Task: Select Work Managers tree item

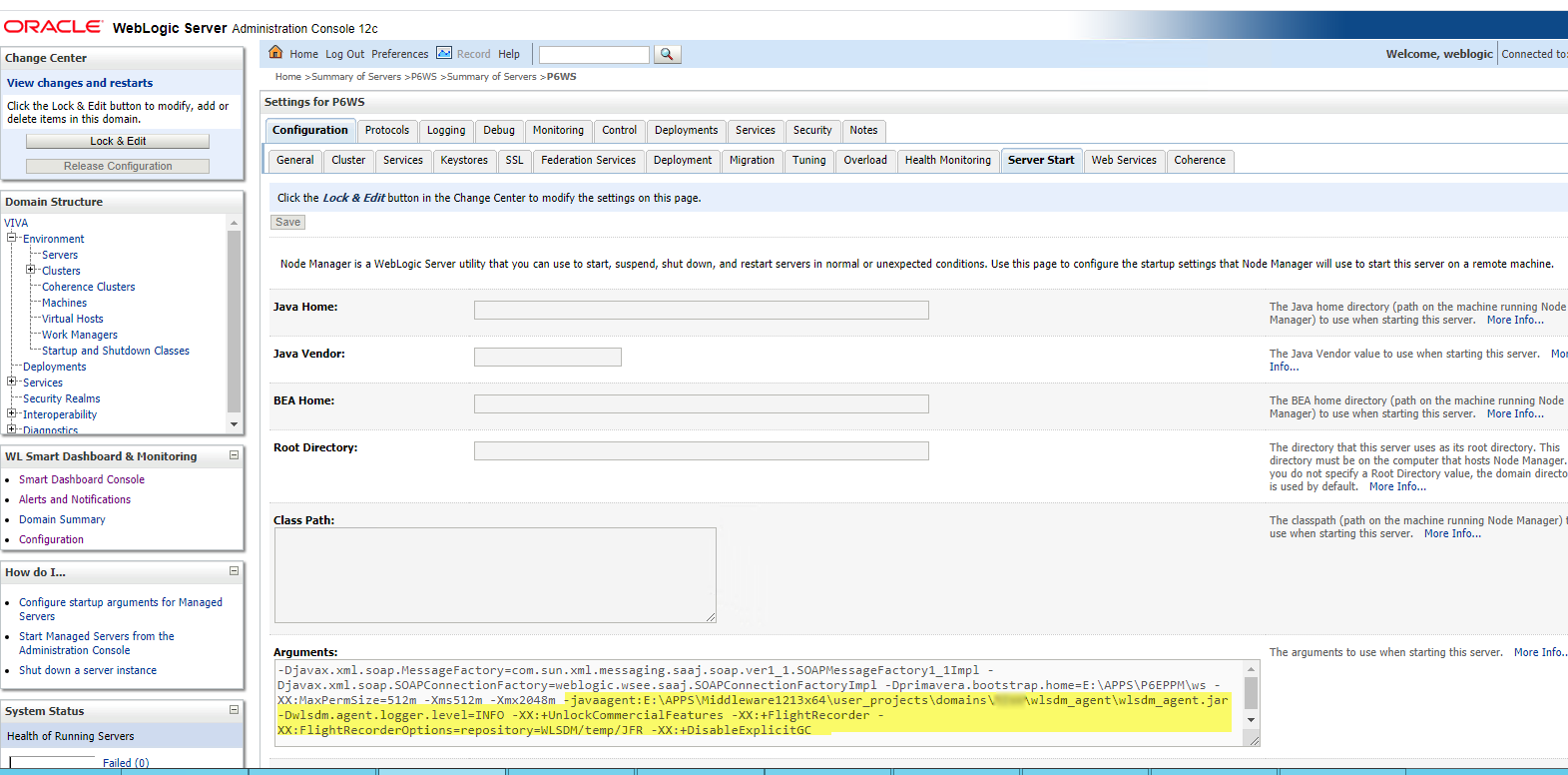Action: pos(80,335)
